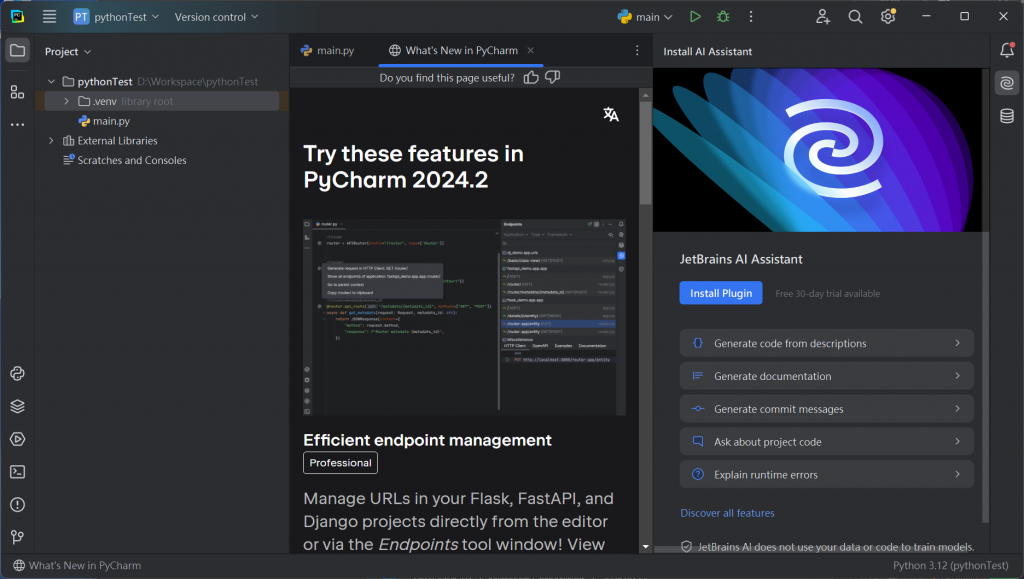Open the Database tool window
This screenshot has height=579, width=1024.
click(1007, 116)
